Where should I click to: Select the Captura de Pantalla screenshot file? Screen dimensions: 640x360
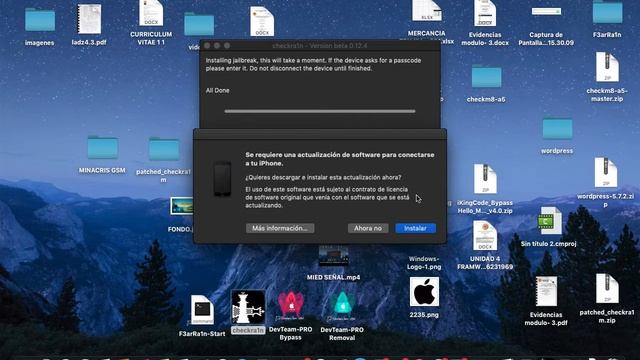tap(546, 11)
